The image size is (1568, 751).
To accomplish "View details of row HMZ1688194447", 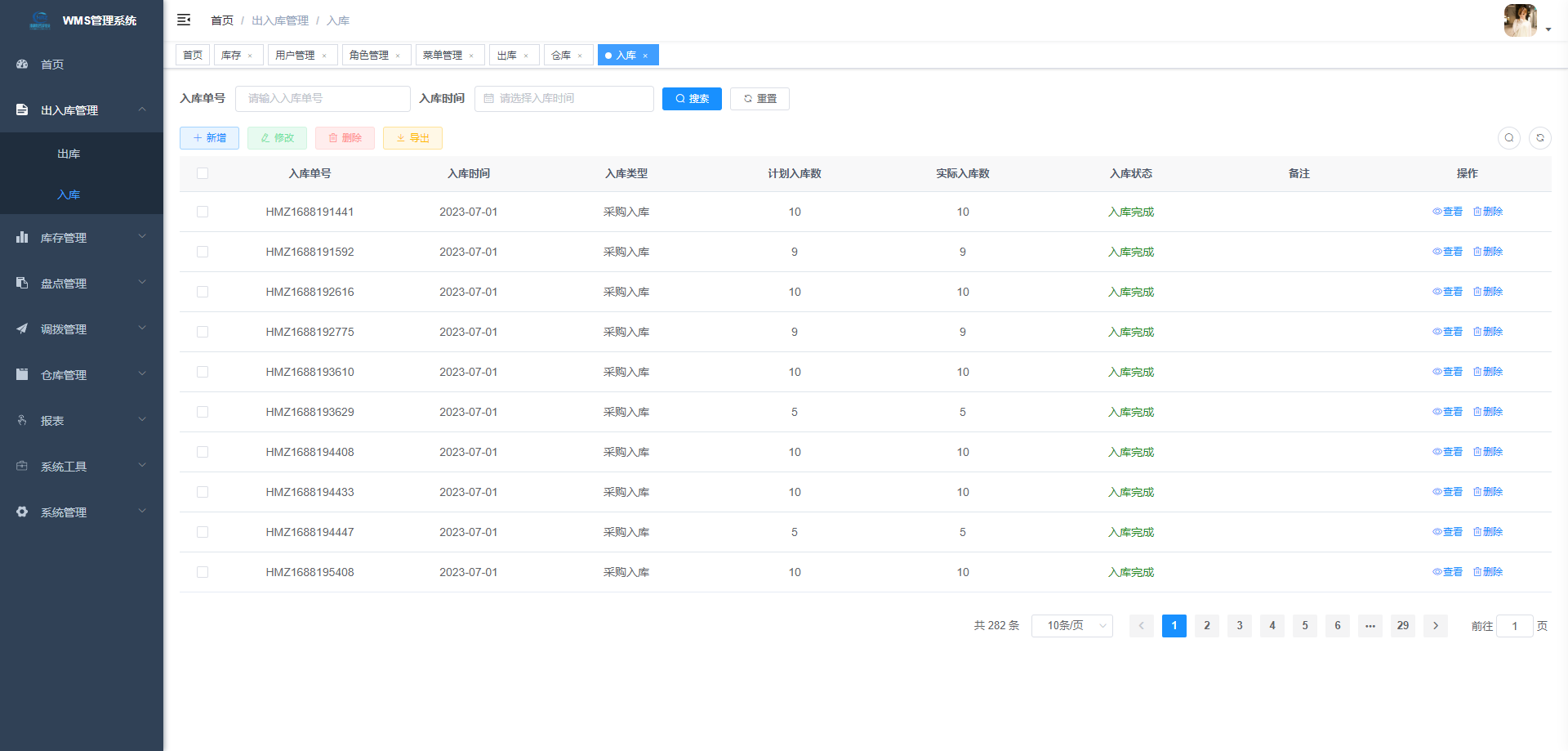I will [x=1447, y=532].
